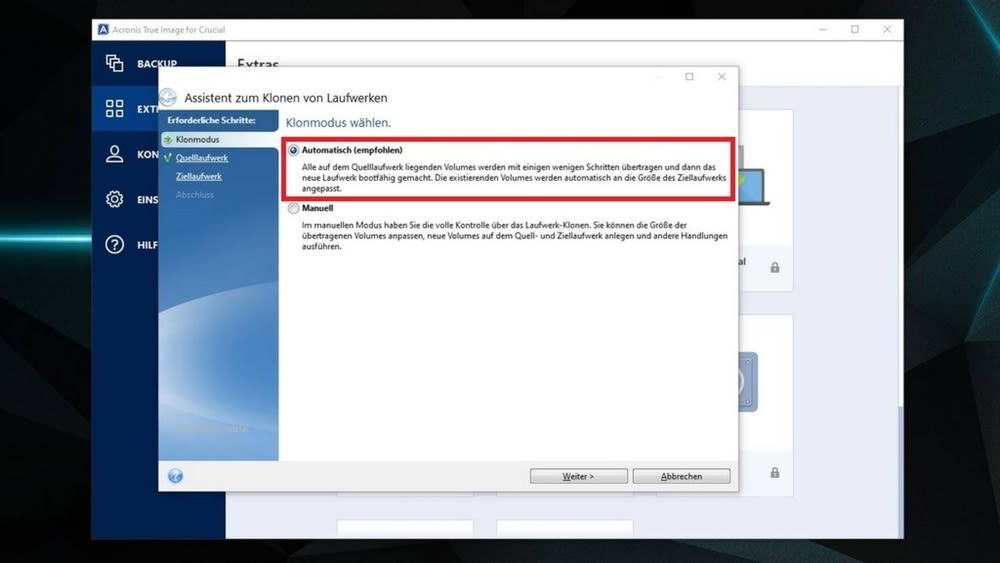Click the disabled Abschluss step
The image size is (1000, 563).
[x=195, y=195]
